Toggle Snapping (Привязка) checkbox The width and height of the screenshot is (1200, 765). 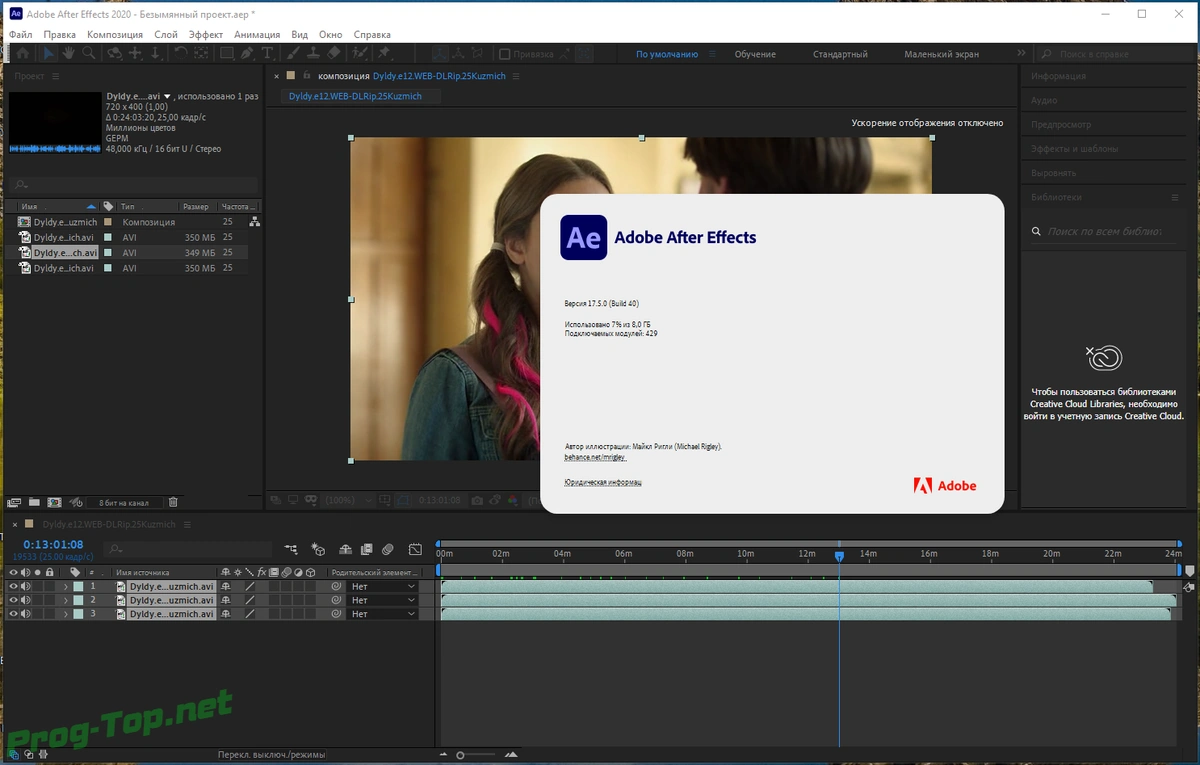pos(504,54)
